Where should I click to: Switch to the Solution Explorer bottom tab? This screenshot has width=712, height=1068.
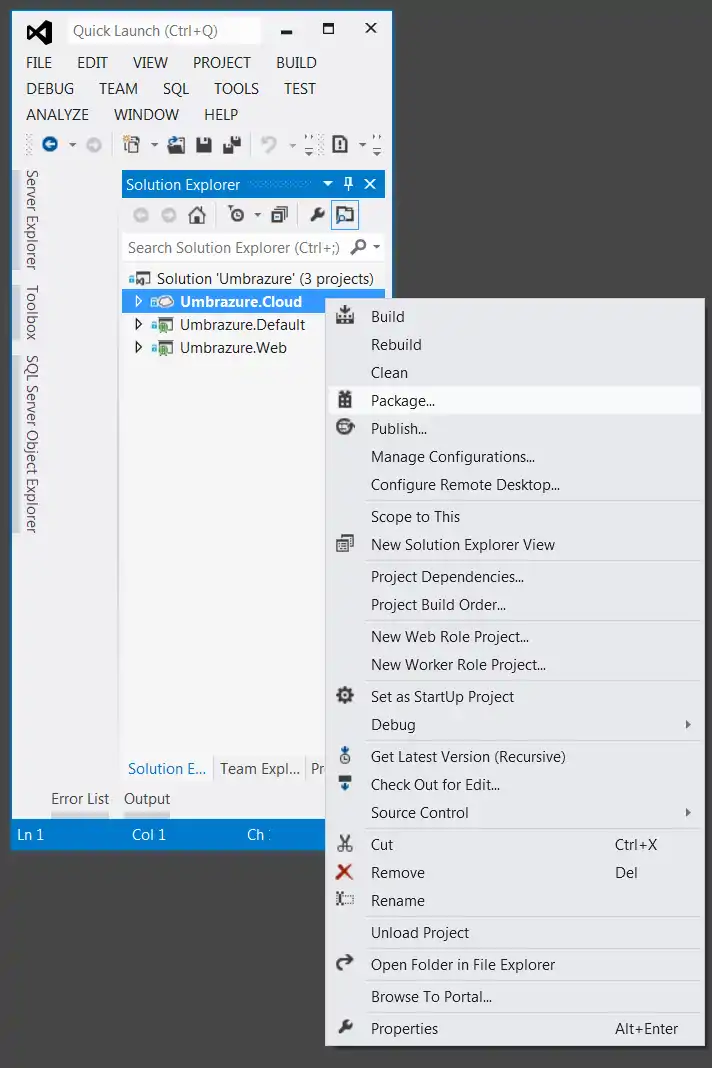[167, 768]
